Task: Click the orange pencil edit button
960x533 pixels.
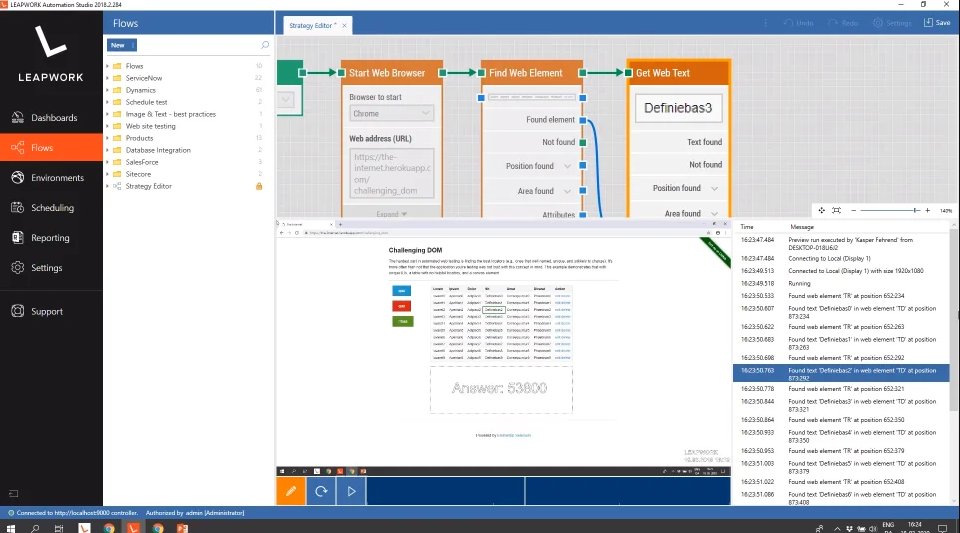Action: pyautogui.click(x=291, y=491)
